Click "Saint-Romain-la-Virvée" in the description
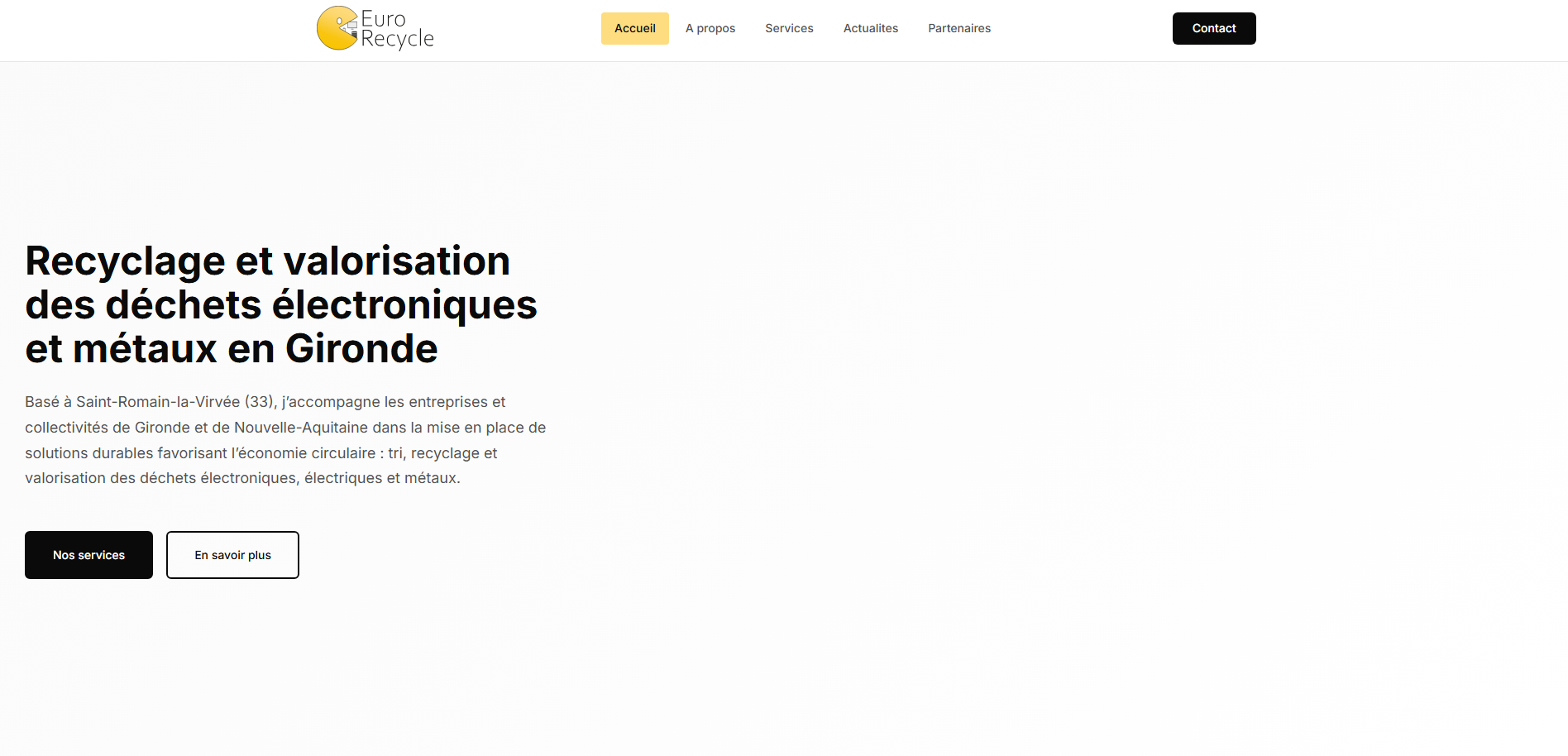The image size is (1568, 756). tap(158, 402)
